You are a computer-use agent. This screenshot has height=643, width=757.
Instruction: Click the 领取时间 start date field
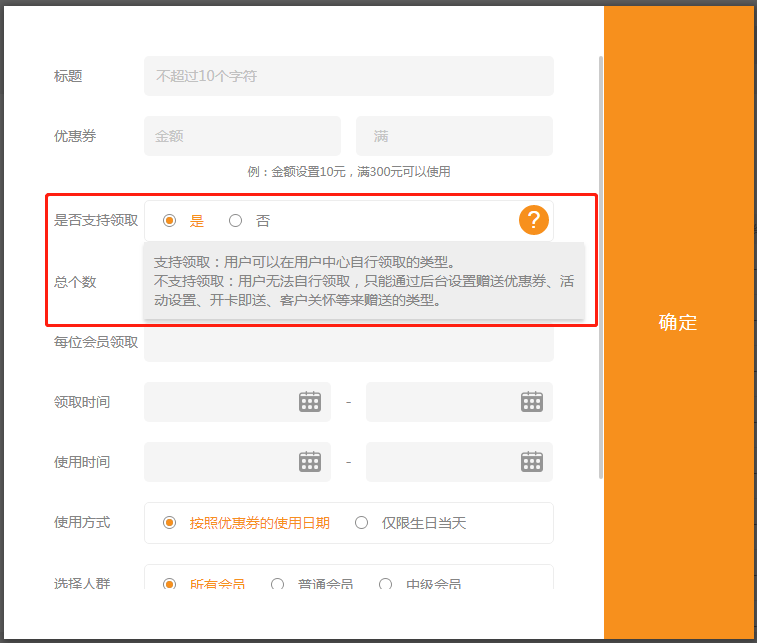point(220,402)
